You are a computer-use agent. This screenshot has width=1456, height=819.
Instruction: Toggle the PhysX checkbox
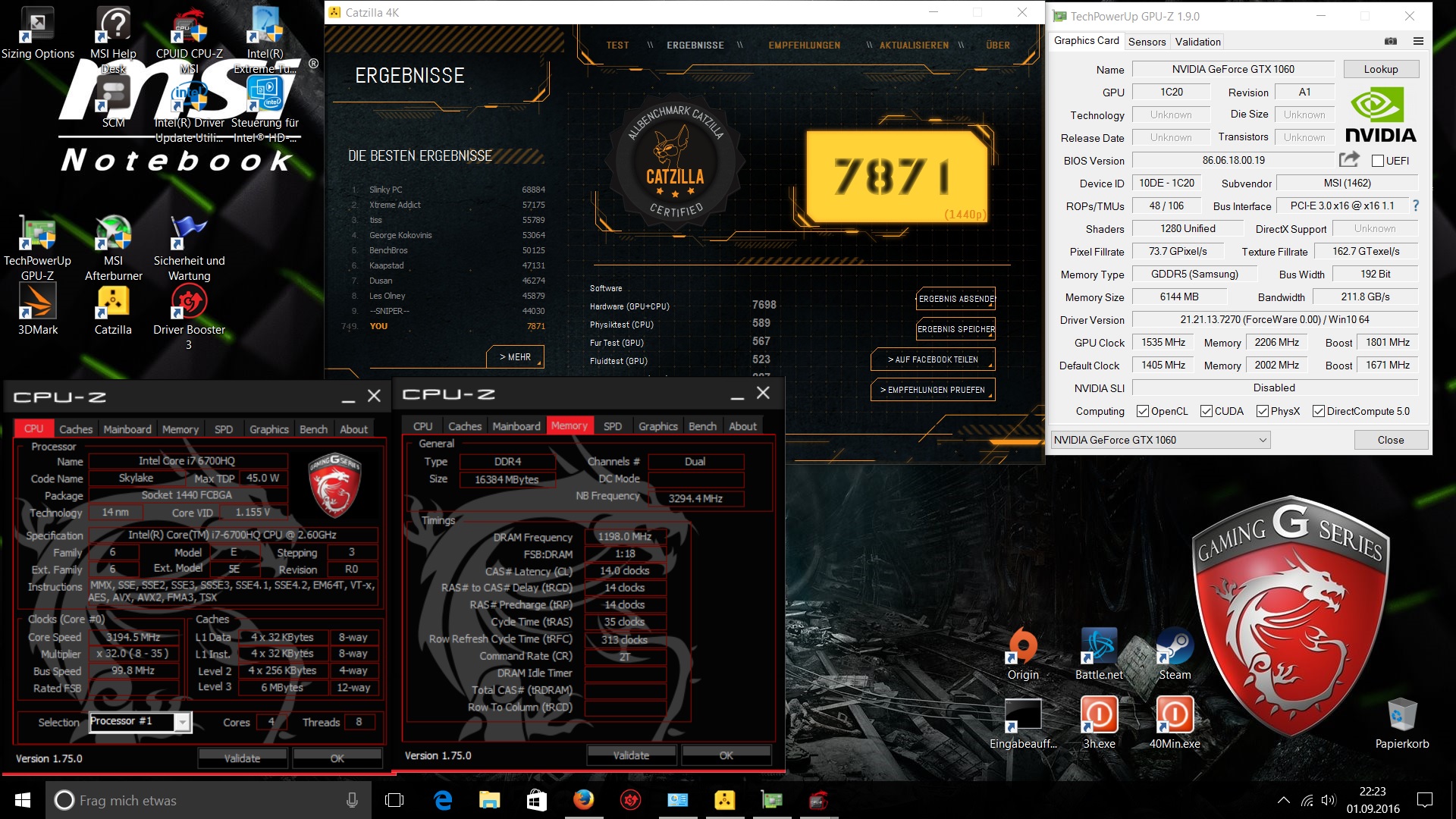click(x=1262, y=411)
